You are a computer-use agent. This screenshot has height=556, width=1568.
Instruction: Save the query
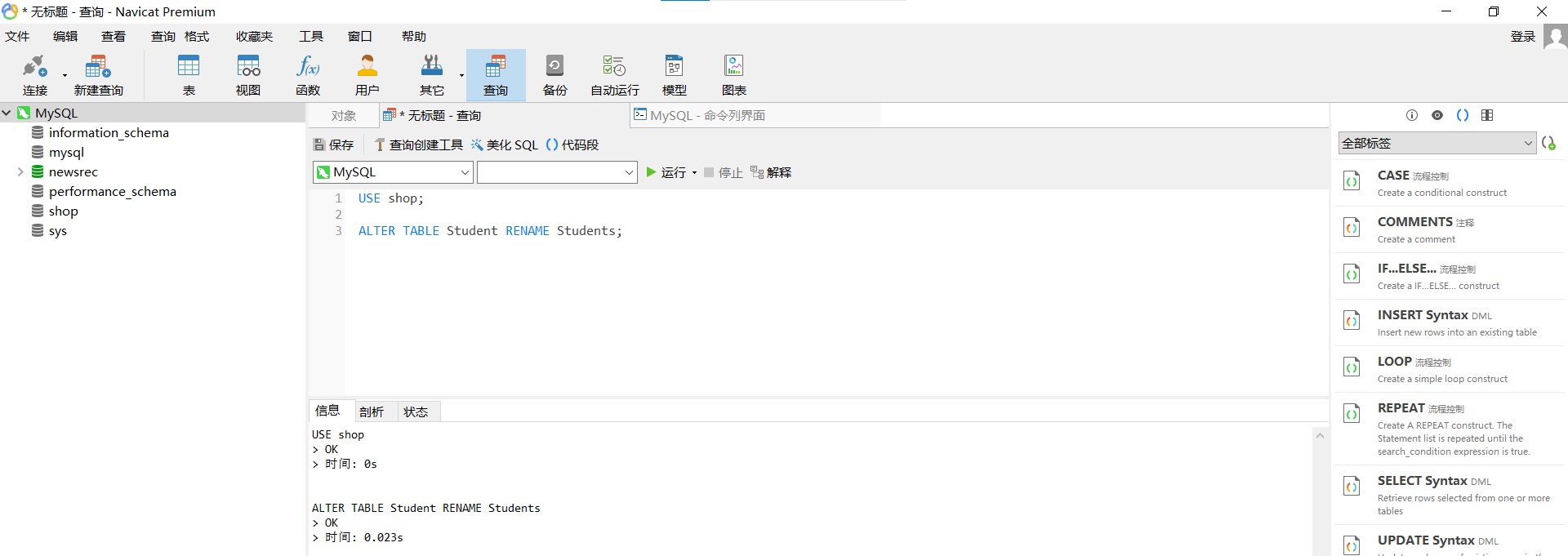[x=334, y=145]
